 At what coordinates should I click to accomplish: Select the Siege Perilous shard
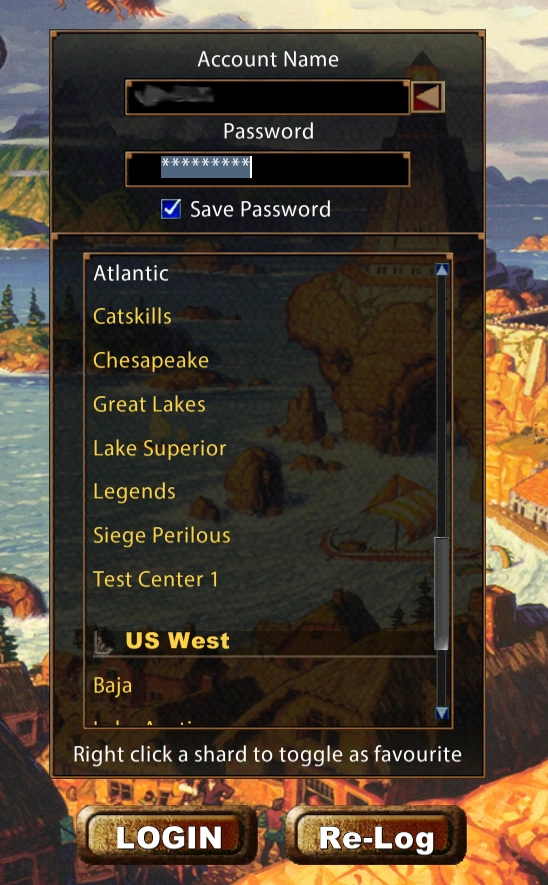(161, 535)
